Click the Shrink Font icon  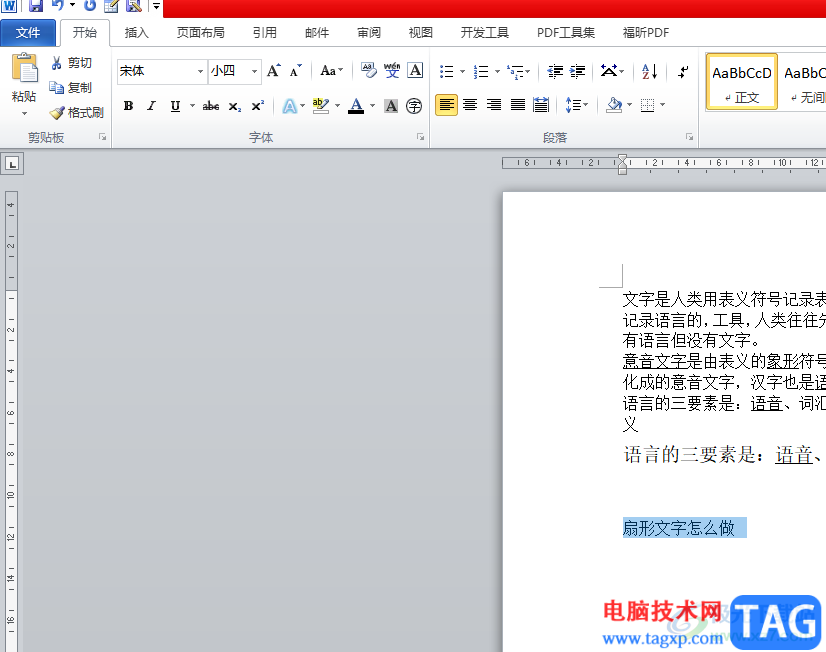pos(296,71)
